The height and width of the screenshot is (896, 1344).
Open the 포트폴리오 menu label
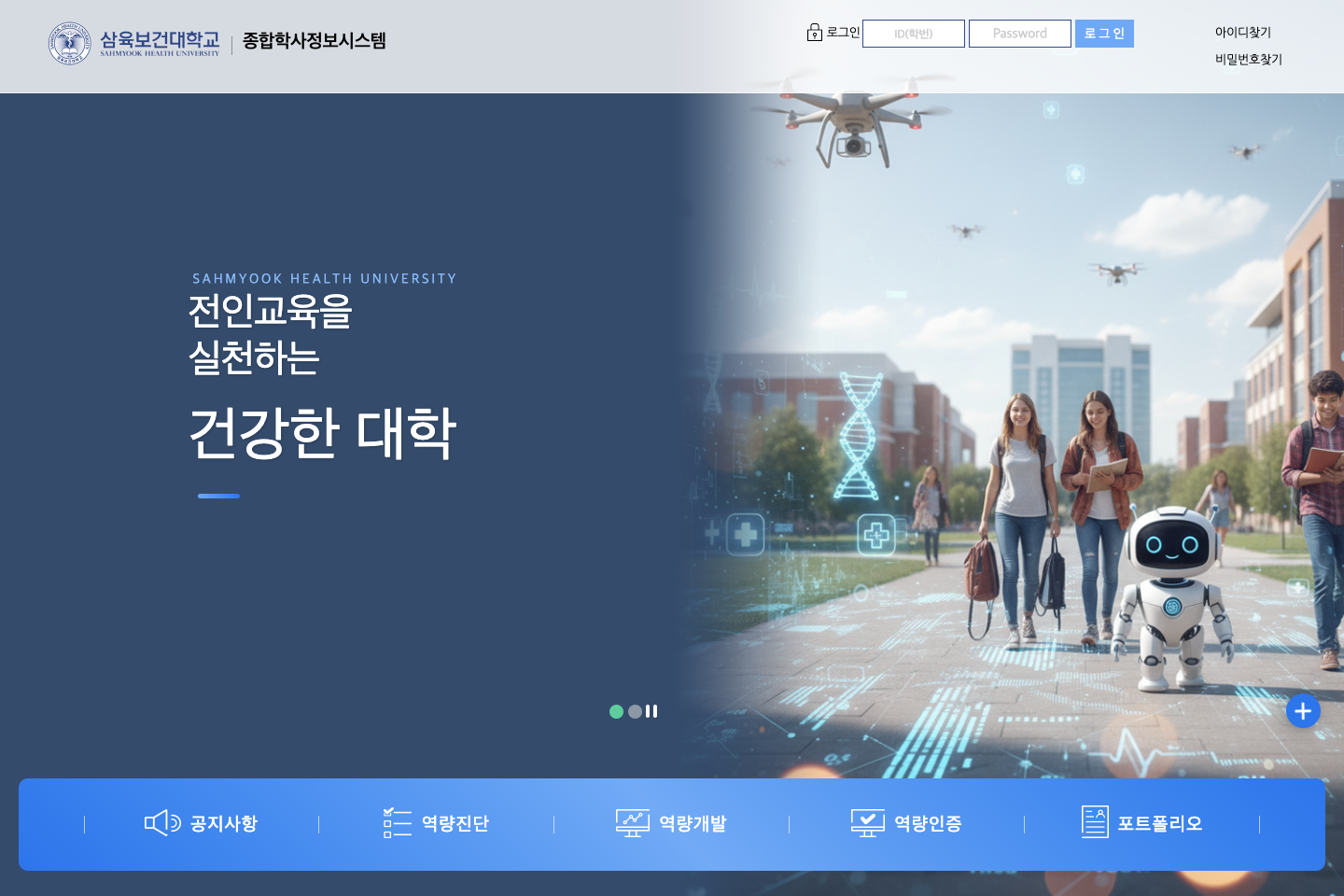pos(1160,823)
